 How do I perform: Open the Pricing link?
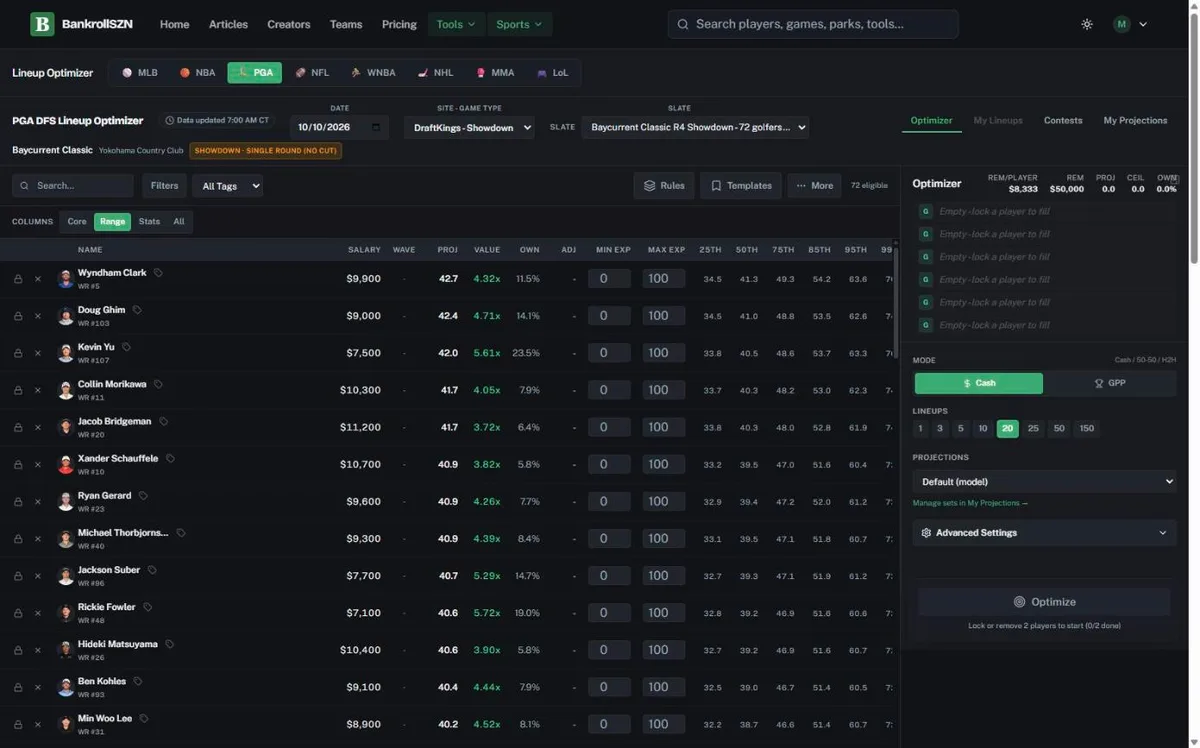[399, 24]
